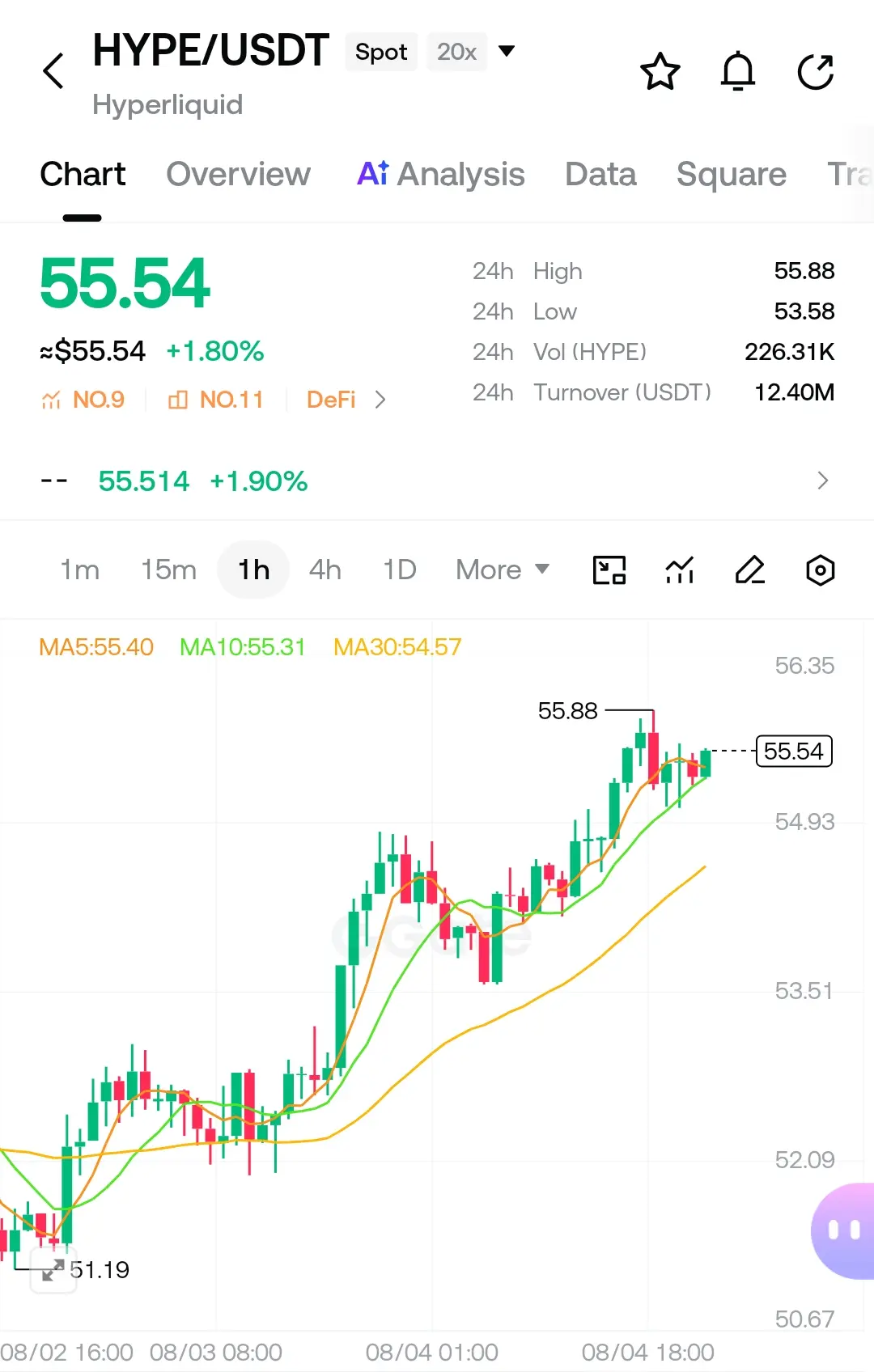Image resolution: width=874 pixels, height=1372 pixels.
Task: Select the 15m timeframe
Action: coord(168,570)
